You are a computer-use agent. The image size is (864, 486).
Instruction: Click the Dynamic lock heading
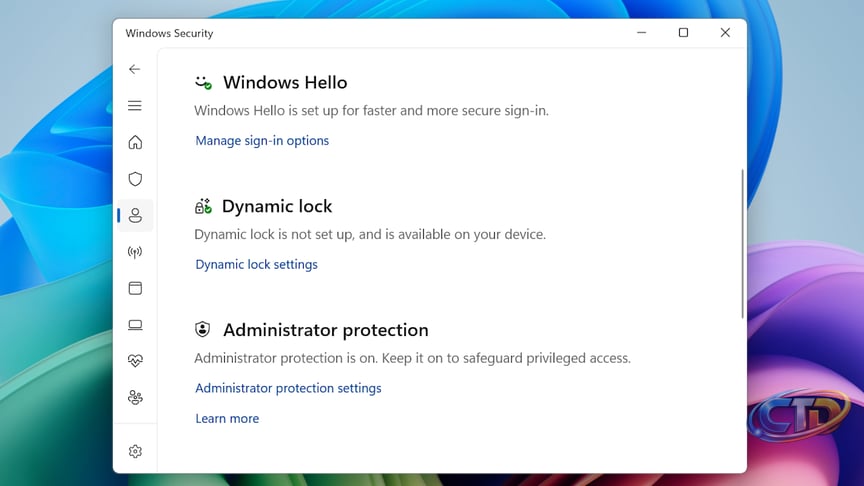pyautogui.click(x=277, y=206)
